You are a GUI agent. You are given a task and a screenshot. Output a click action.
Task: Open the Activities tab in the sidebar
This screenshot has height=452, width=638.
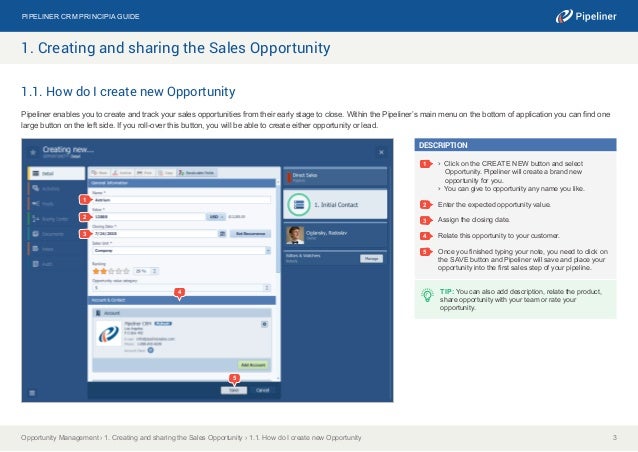pos(56,188)
